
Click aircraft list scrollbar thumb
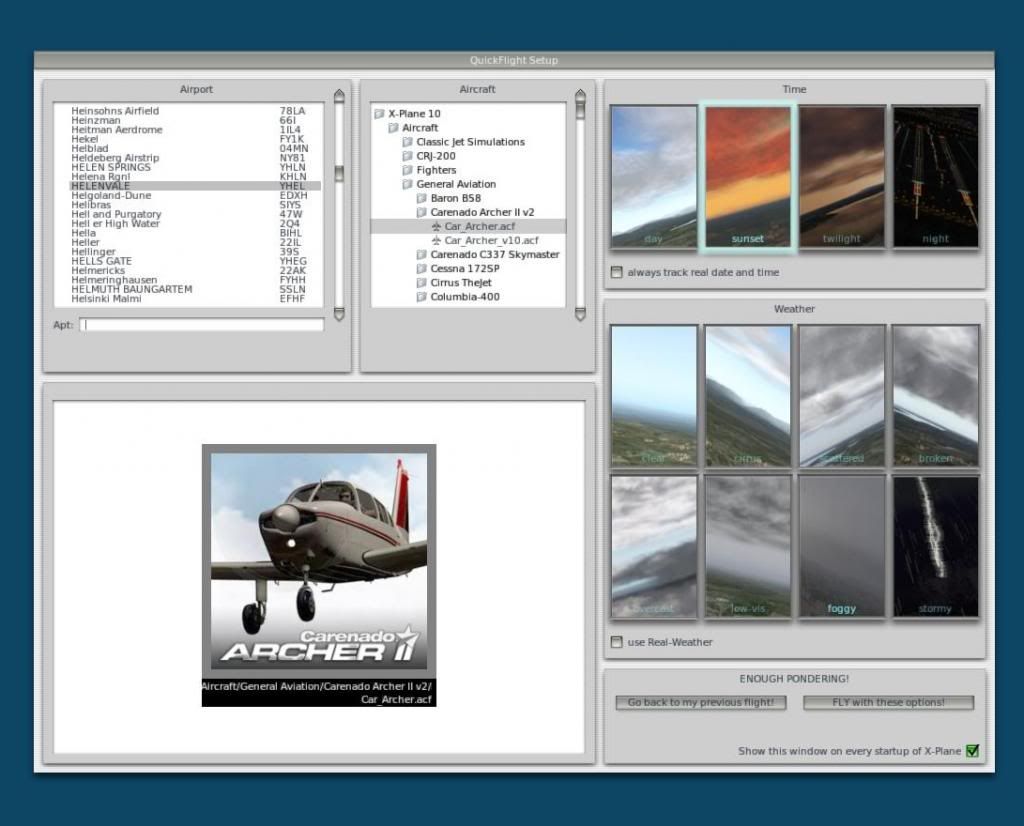pos(580,111)
